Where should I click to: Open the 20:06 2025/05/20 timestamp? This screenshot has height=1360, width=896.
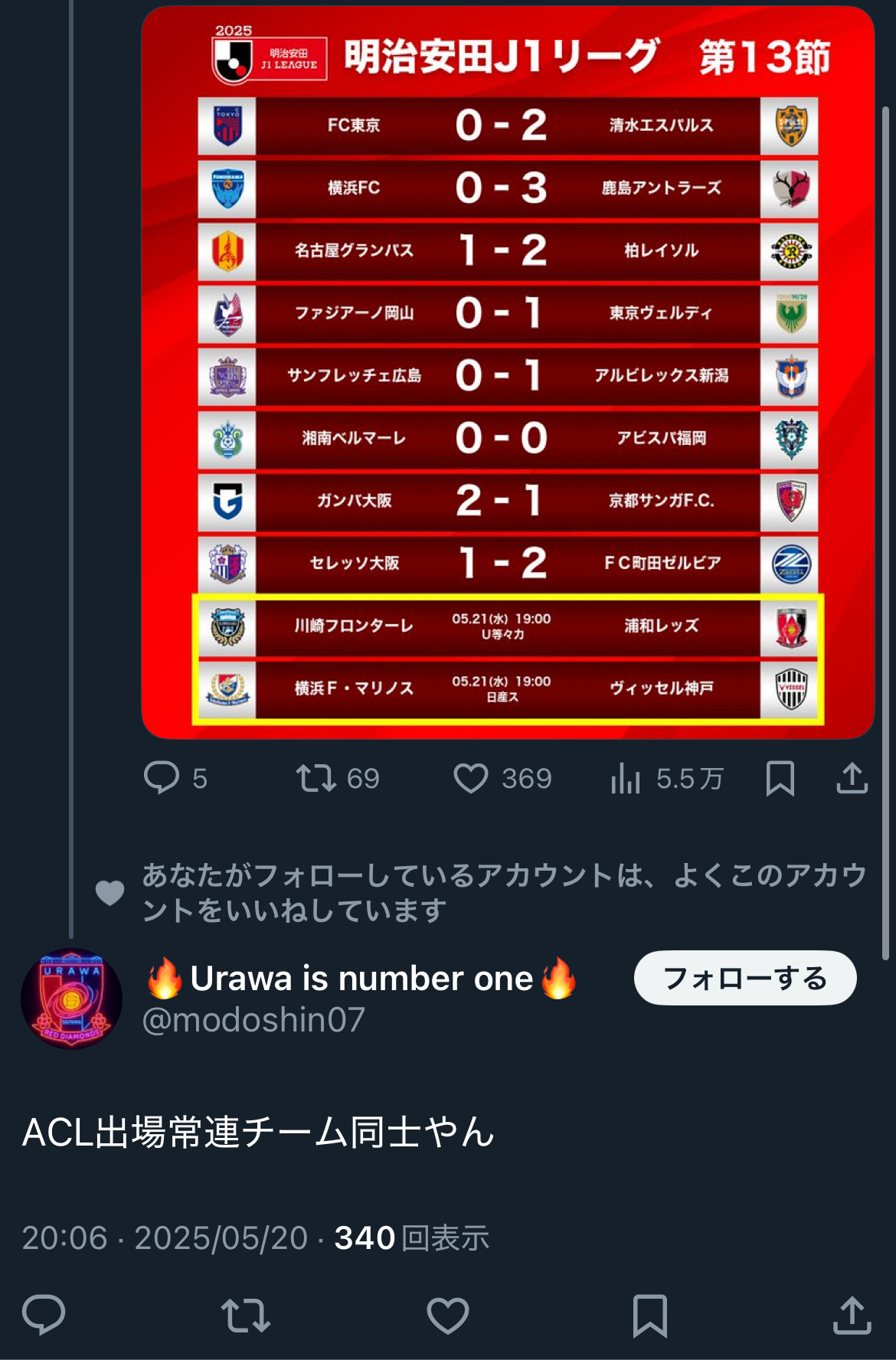pyautogui.click(x=165, y=1237)
